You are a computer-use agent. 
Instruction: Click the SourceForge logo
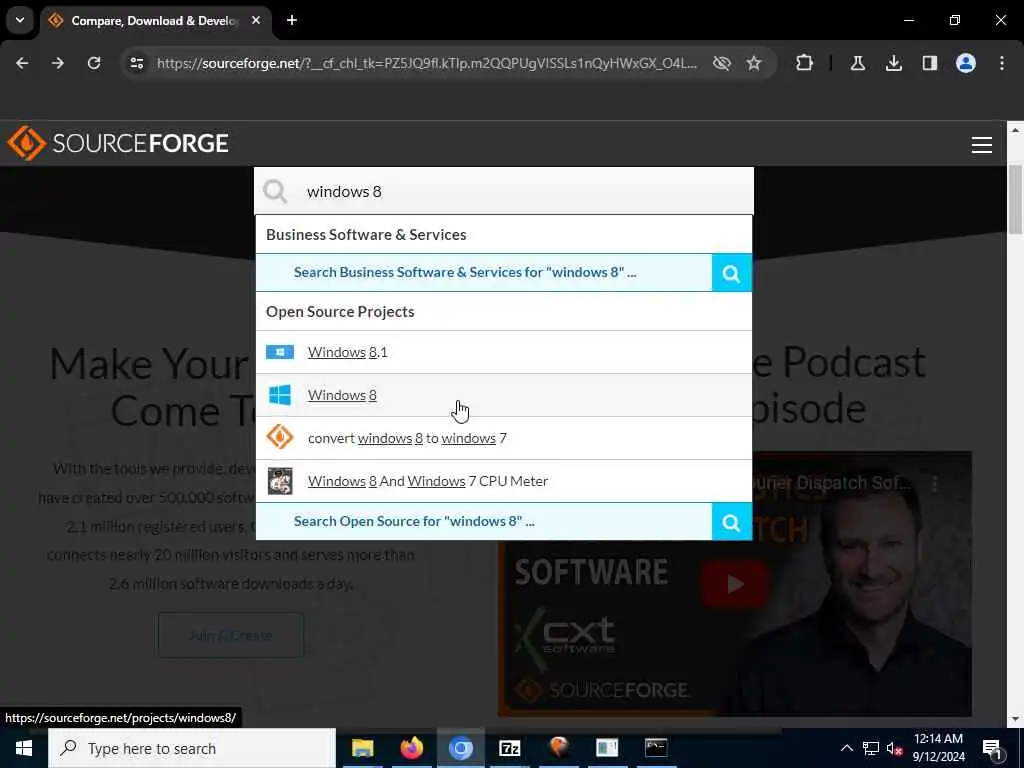(118, 143)
